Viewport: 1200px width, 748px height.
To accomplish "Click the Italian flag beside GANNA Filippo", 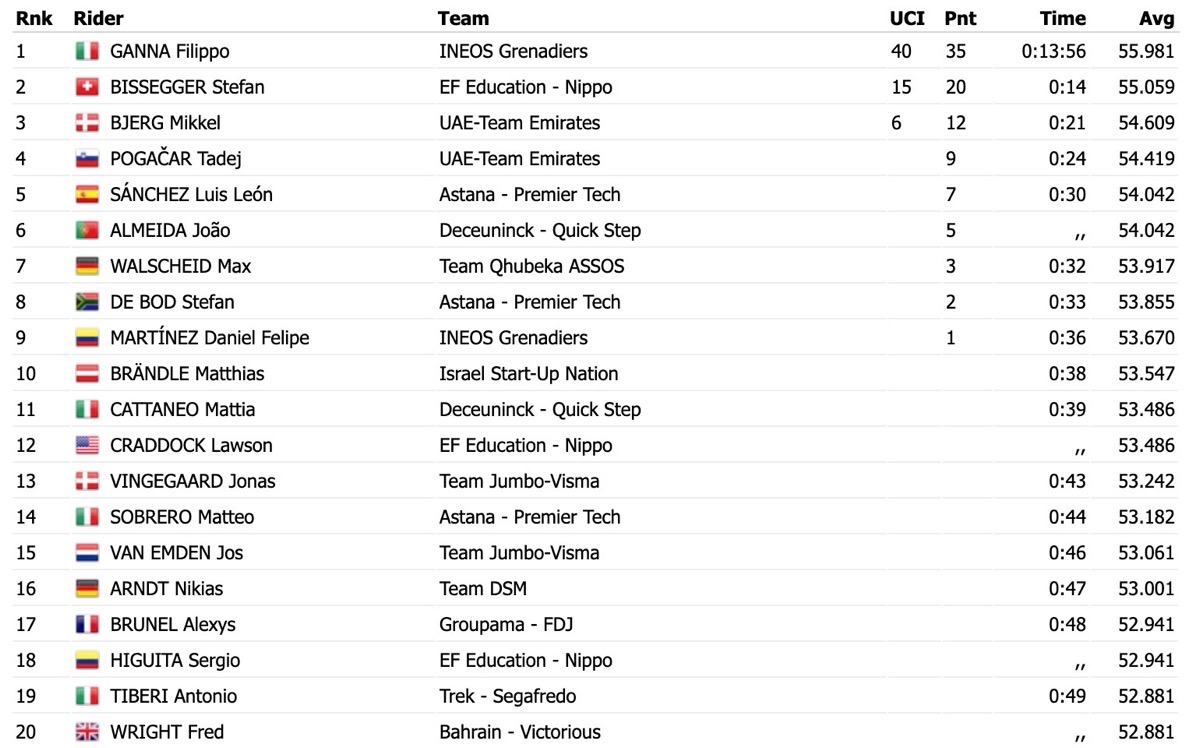I will pyautogui.click(x=87, y=51).
